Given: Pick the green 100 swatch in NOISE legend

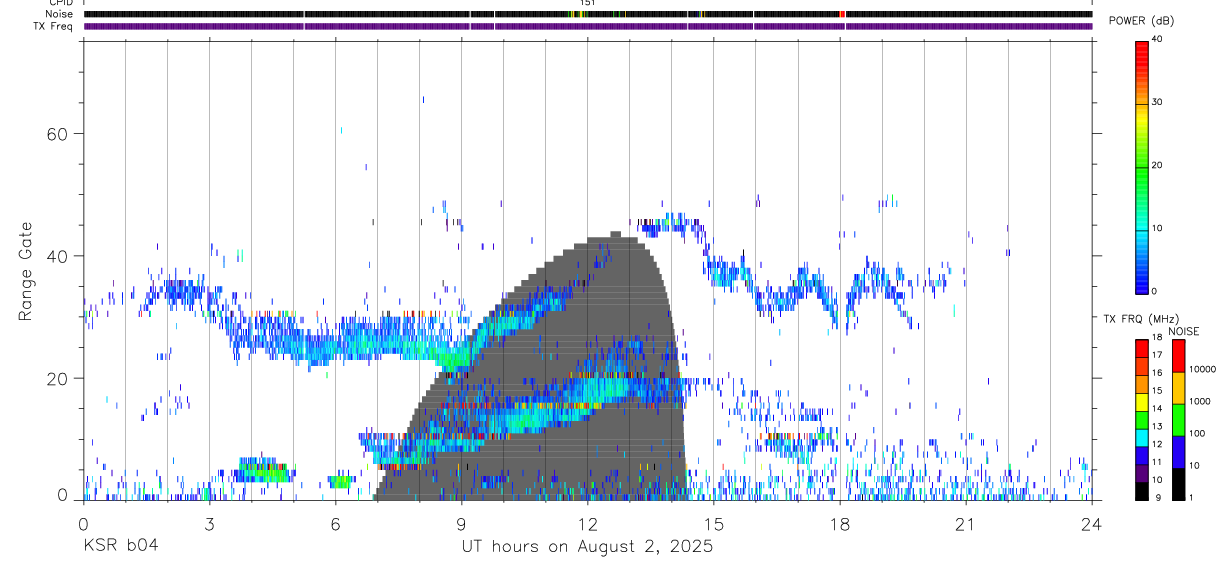Looking at the screenshot, I should [x=1178, y=420].
